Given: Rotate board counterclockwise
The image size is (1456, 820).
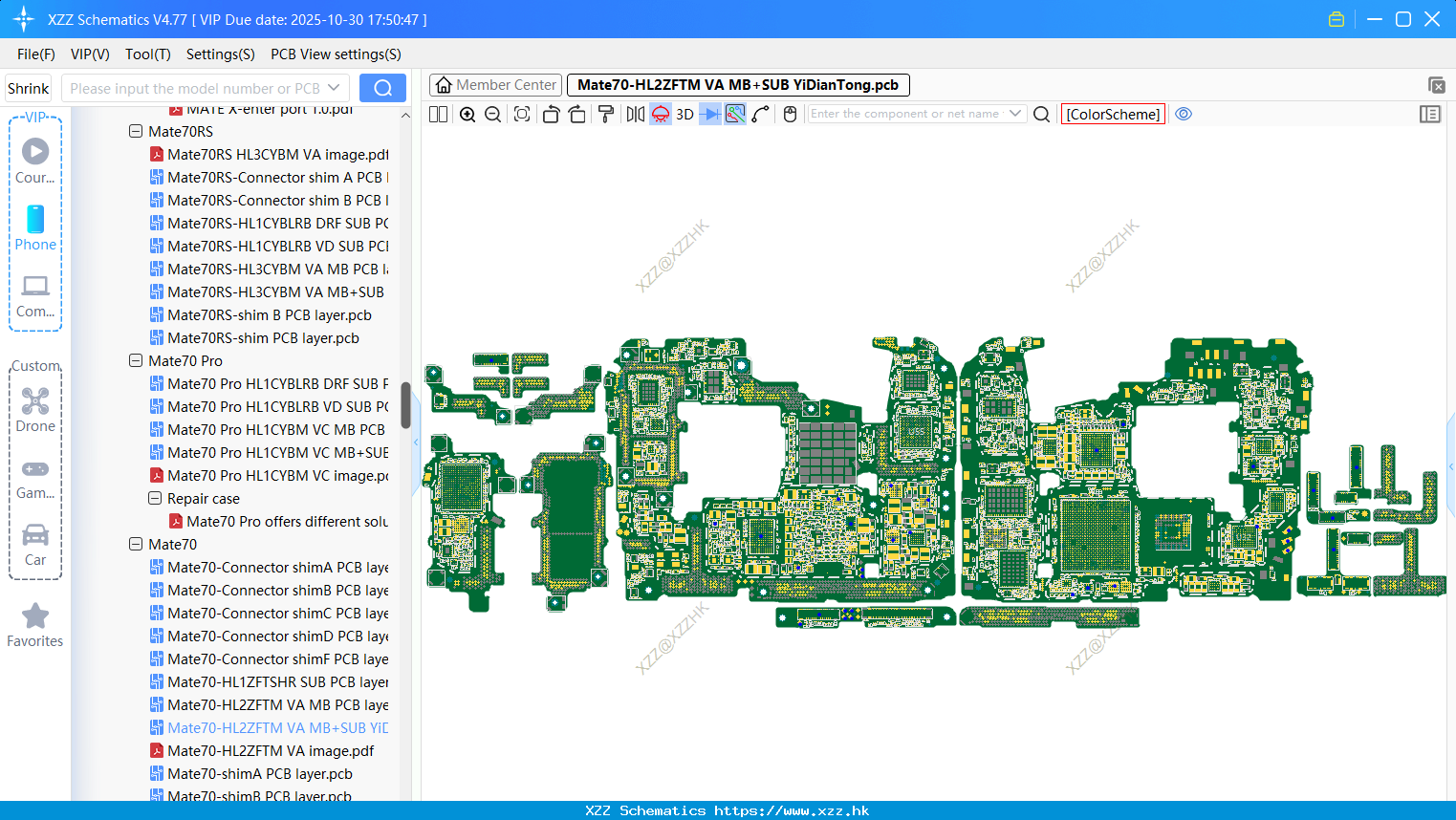Looking at the screenshot, I should 551,114.
